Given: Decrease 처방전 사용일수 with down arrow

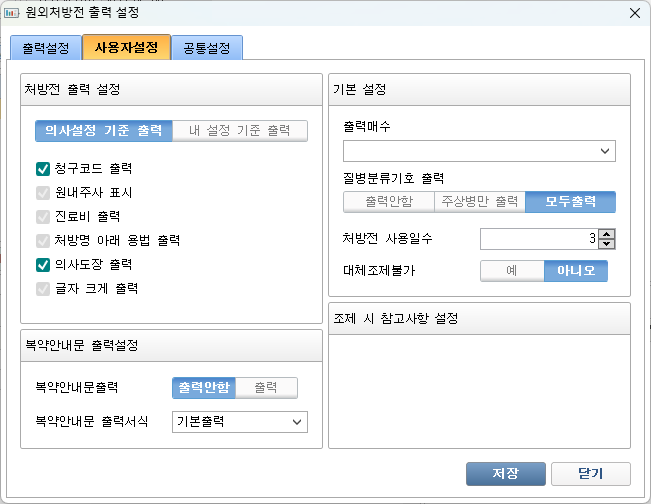Looking at the screenshot, I should [607, 243].
